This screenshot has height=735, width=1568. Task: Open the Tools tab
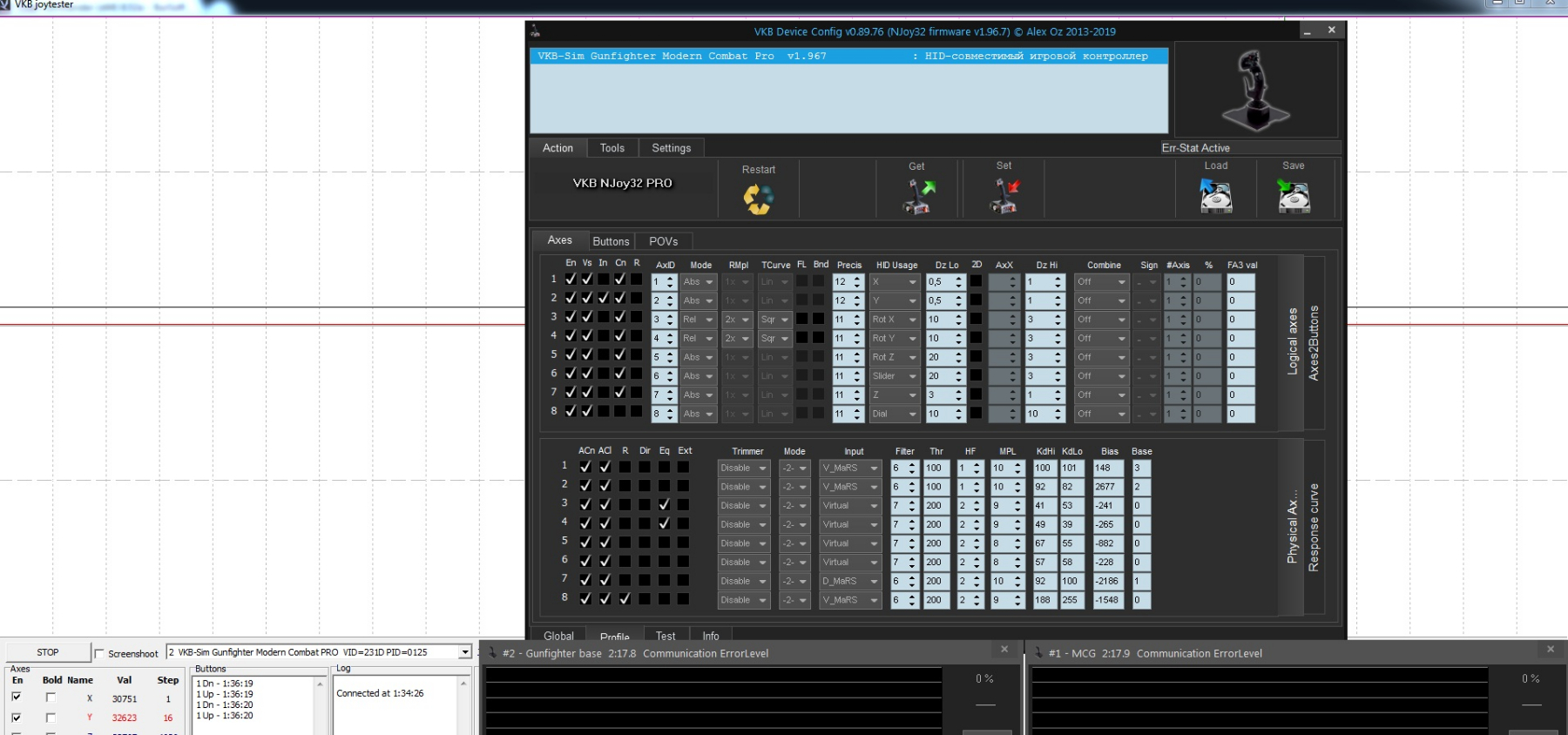612,148
